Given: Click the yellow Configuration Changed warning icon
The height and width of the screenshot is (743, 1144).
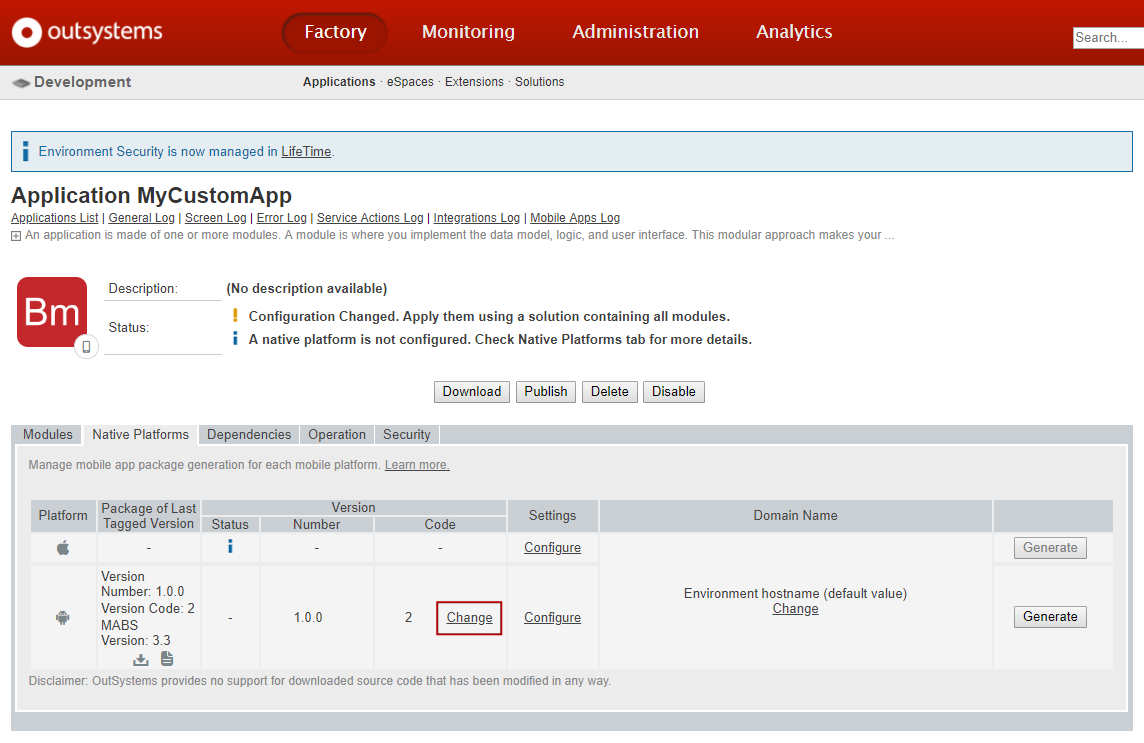Looking at the screenshot, I should point(235,316).
